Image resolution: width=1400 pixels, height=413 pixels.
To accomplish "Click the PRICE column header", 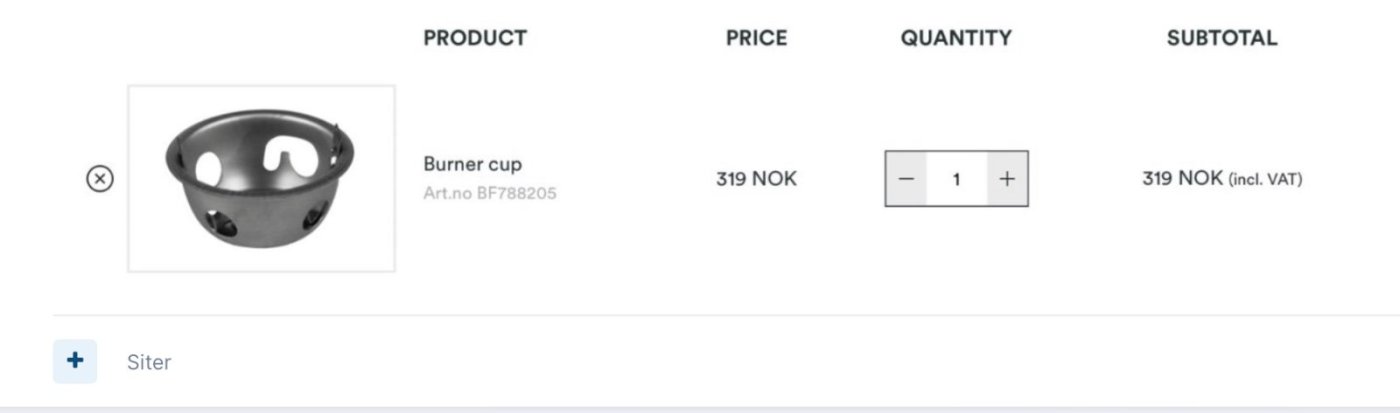I will 756,38.
